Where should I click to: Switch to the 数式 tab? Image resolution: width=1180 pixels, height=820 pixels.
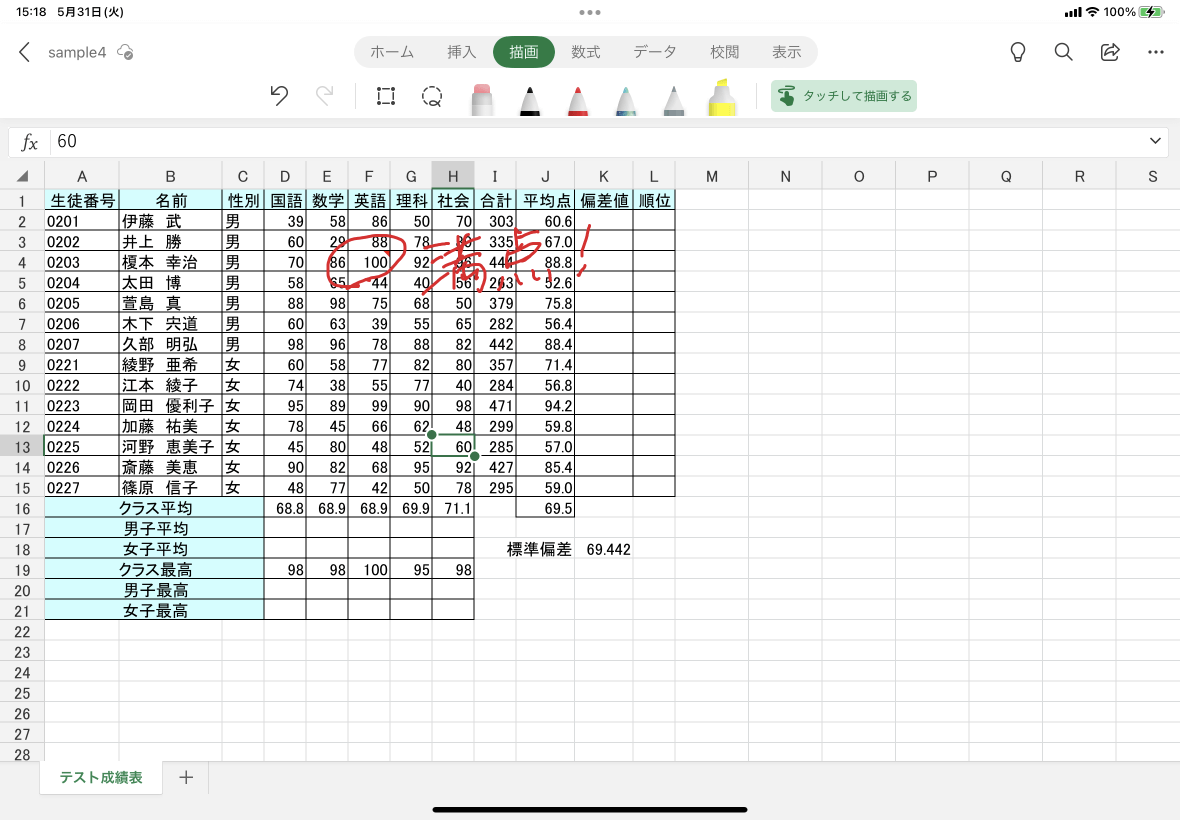585,52
